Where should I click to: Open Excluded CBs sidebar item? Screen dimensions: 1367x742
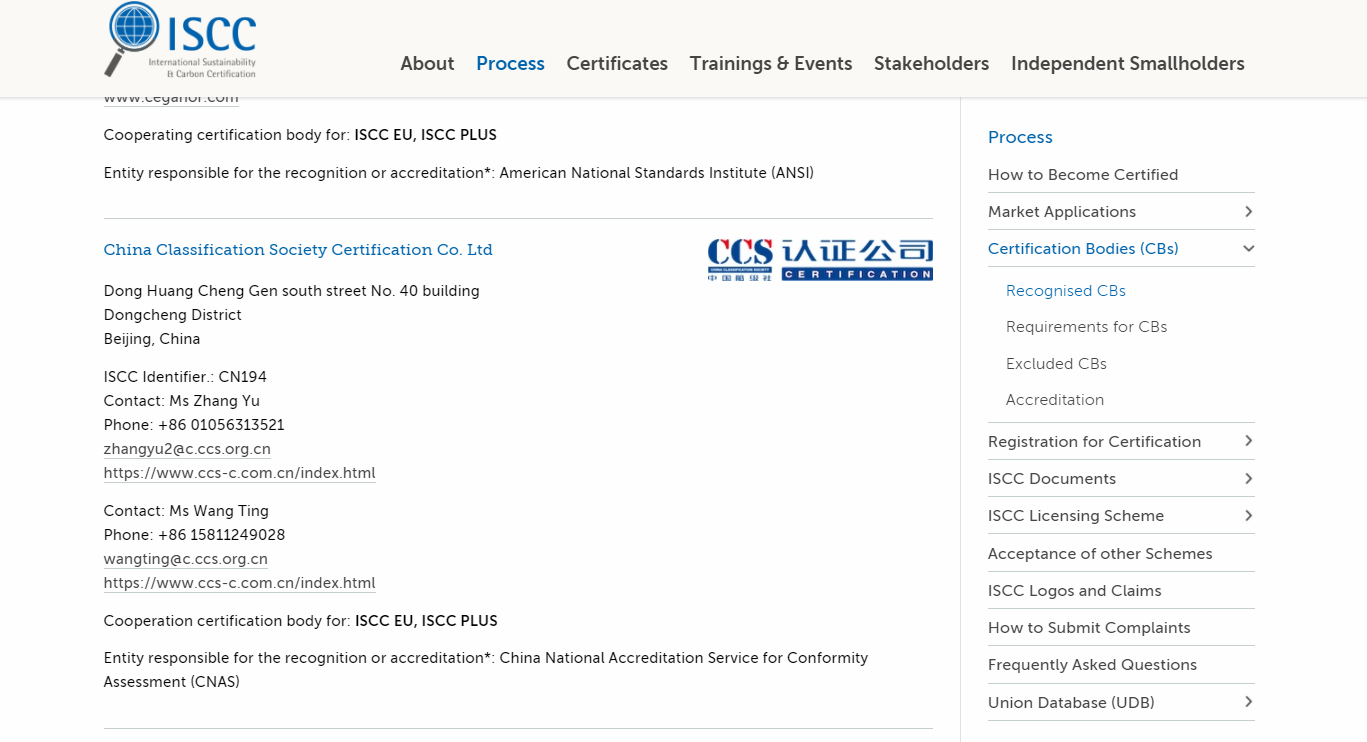(x=1056, y=364)
